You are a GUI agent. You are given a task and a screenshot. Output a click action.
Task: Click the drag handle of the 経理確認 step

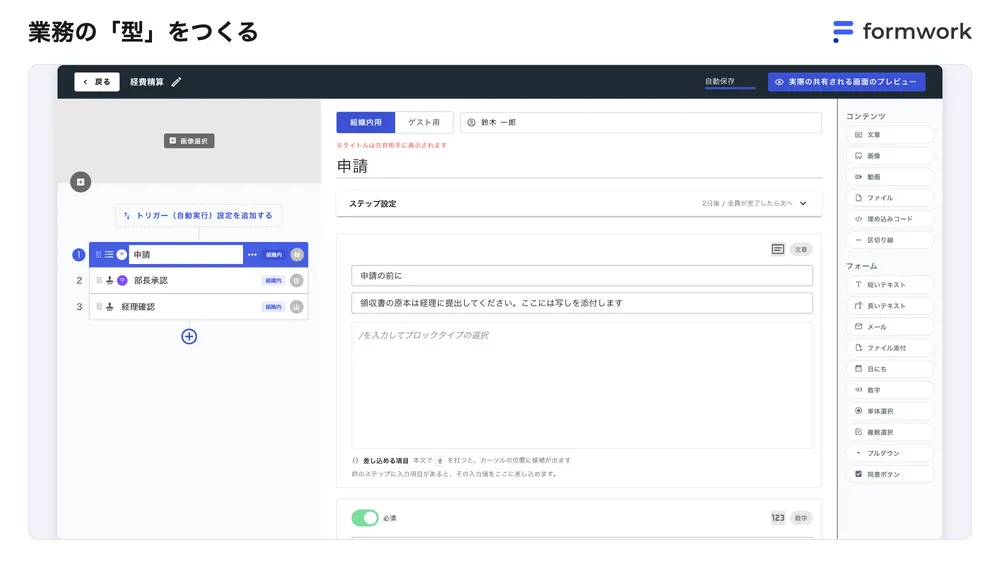click(99, 307)
